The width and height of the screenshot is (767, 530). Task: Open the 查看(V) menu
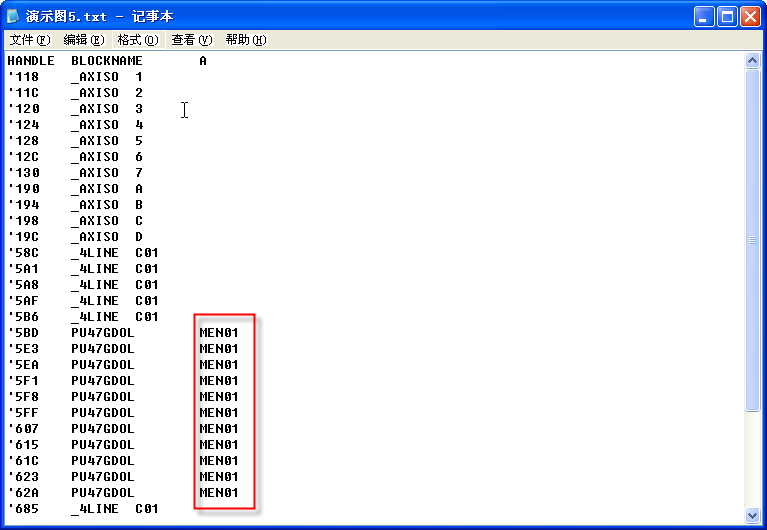191,40
